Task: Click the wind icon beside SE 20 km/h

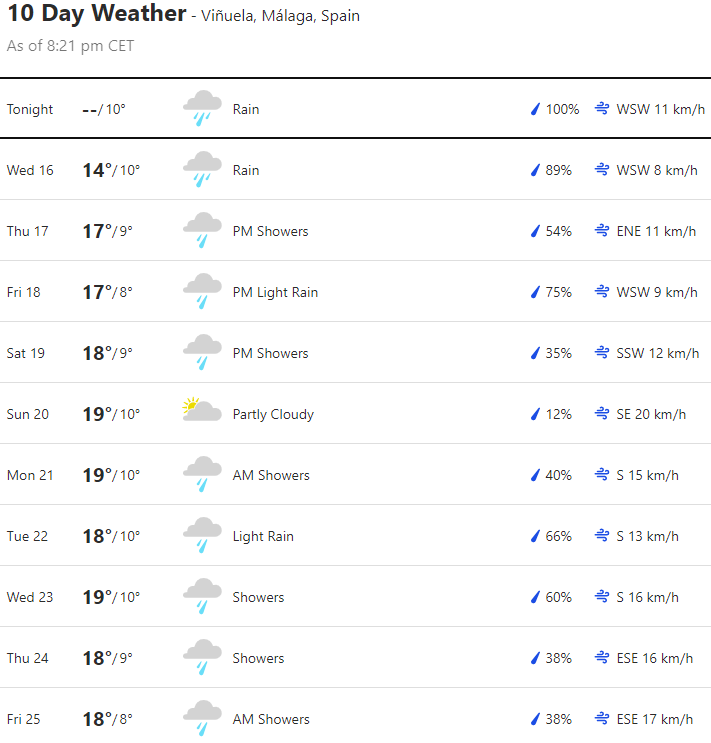Action: [602, 414]
